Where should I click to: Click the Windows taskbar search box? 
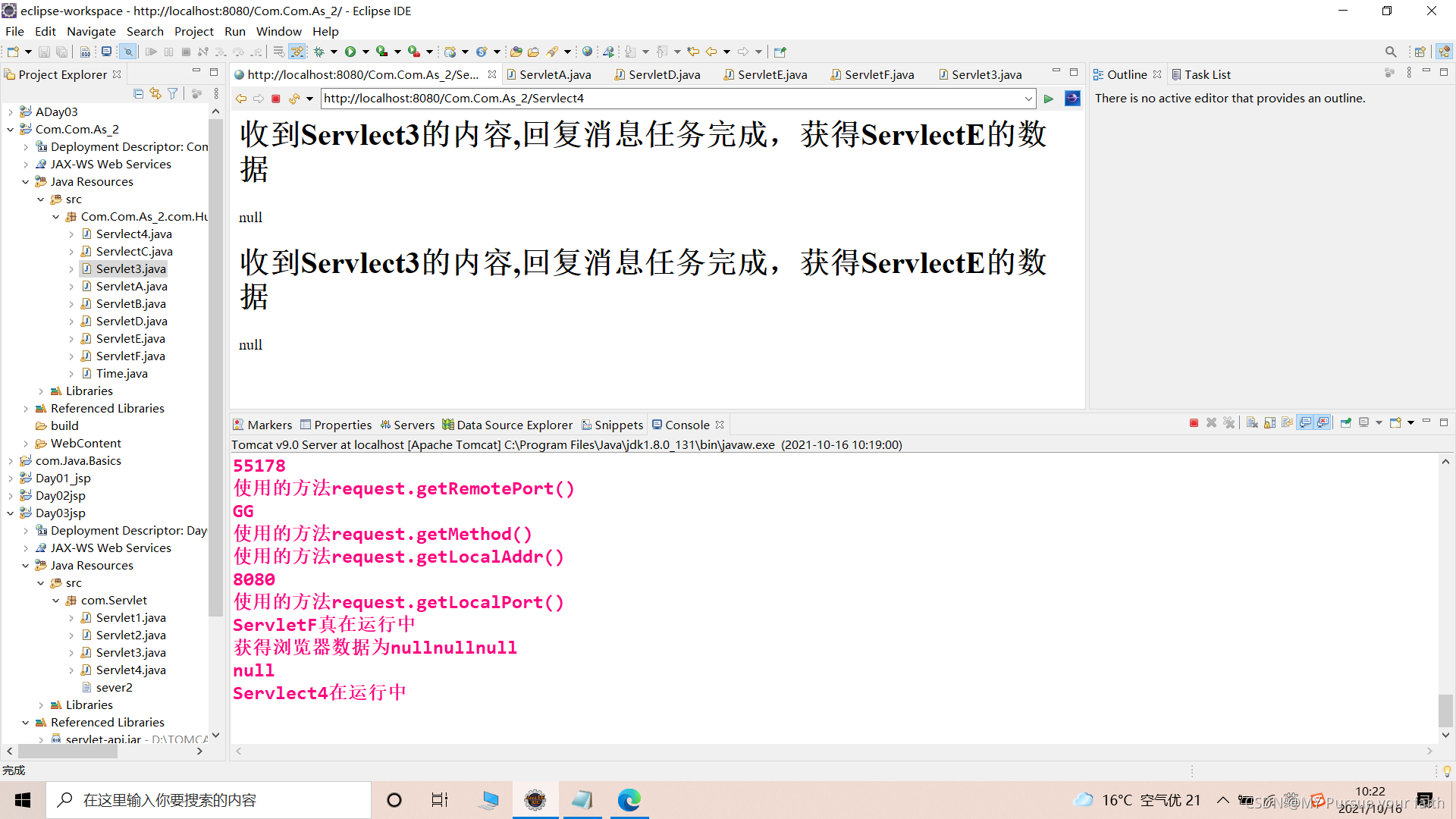click(x=209, y=800)
